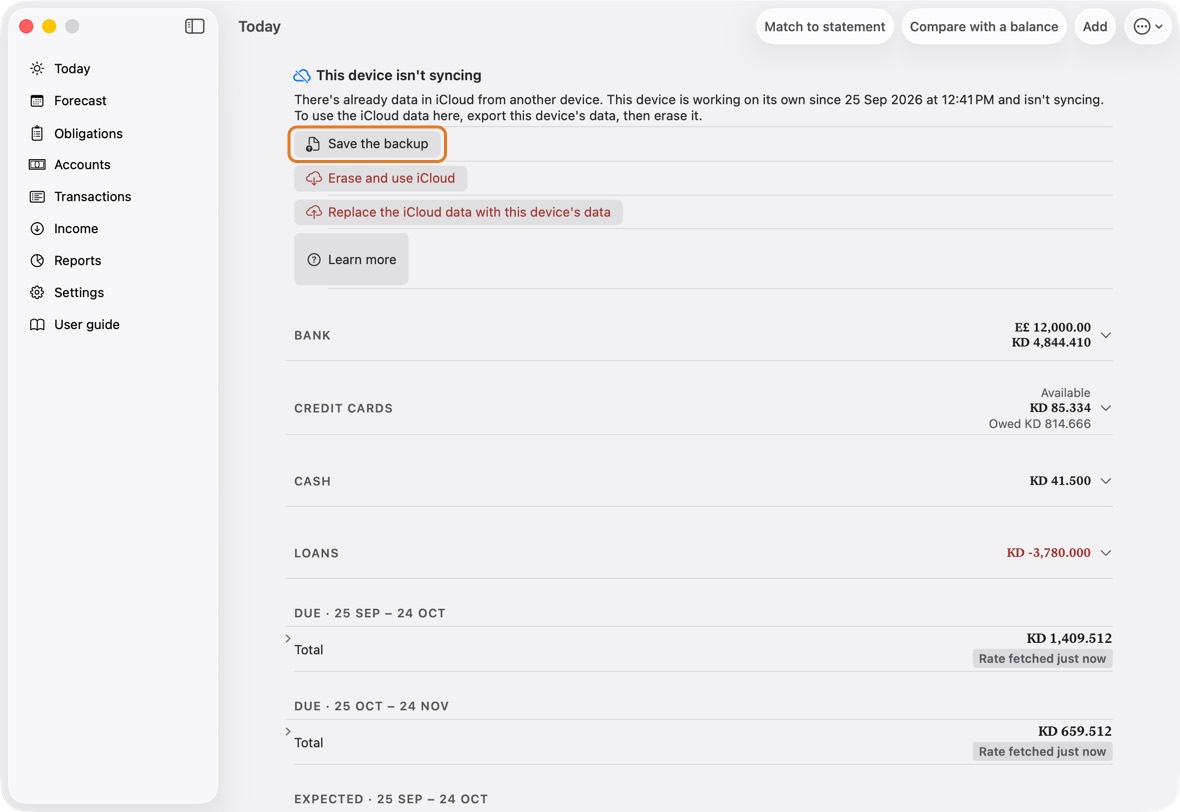Expand the Due 25 Sep – 24 Oct total
The width and height of the screenshot is (1180, 812).
point(288,638)
